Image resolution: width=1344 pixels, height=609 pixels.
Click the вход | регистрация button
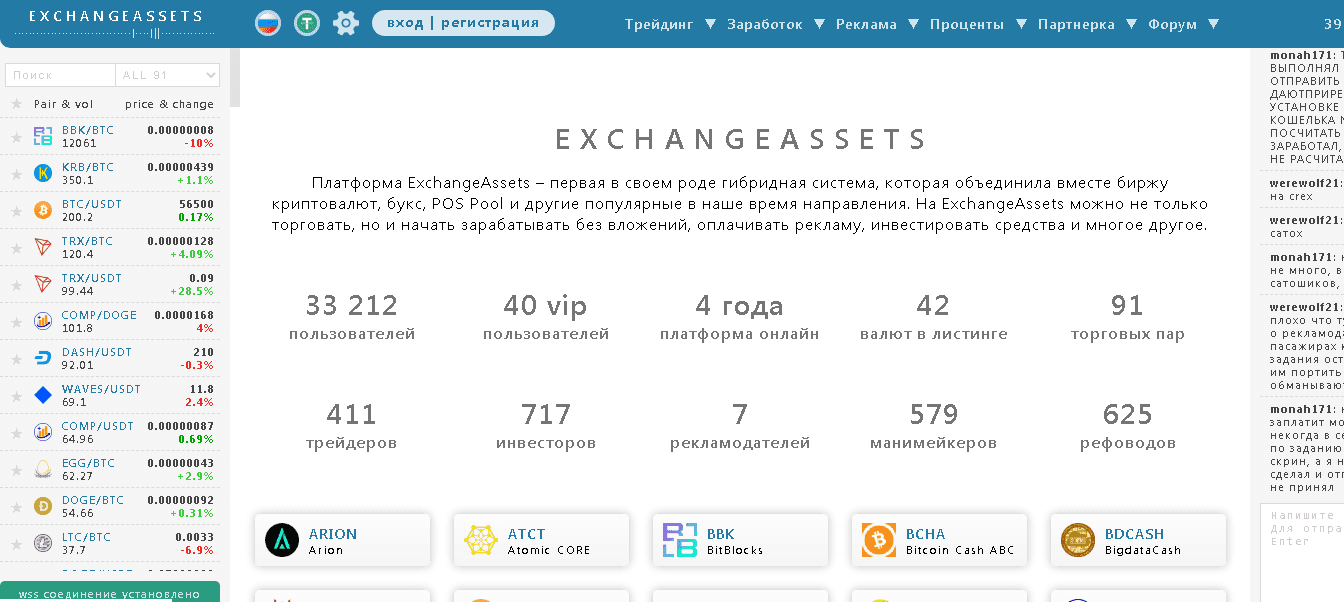pos(463,23)
